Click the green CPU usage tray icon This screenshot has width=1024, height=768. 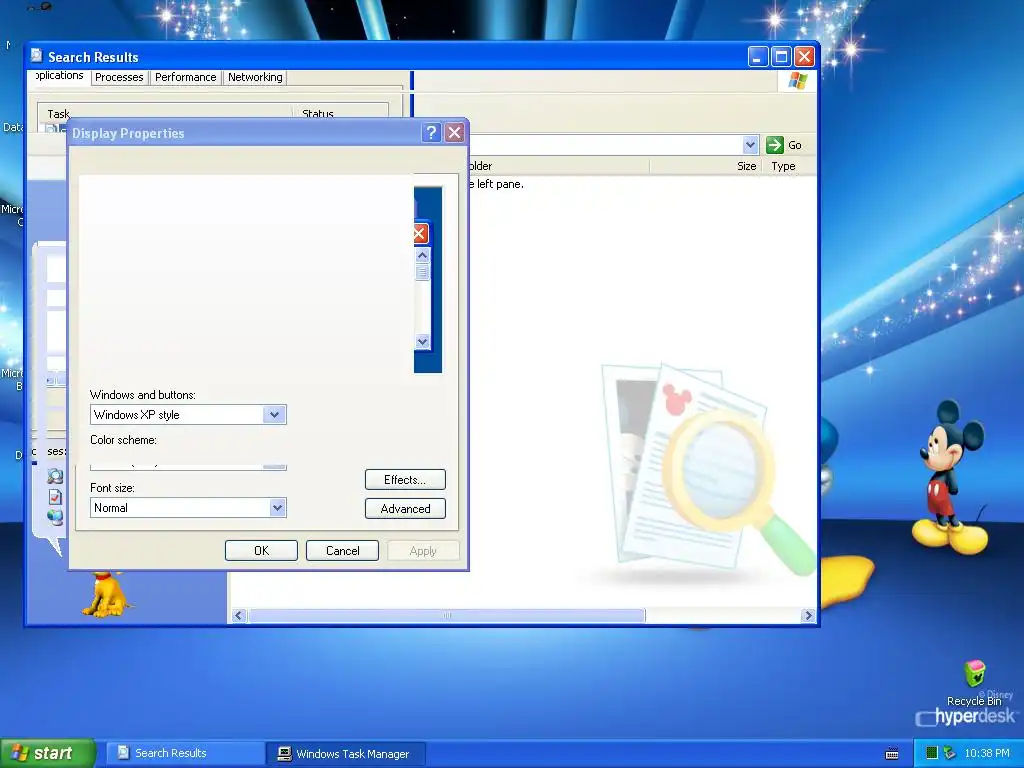coord(932,753)
